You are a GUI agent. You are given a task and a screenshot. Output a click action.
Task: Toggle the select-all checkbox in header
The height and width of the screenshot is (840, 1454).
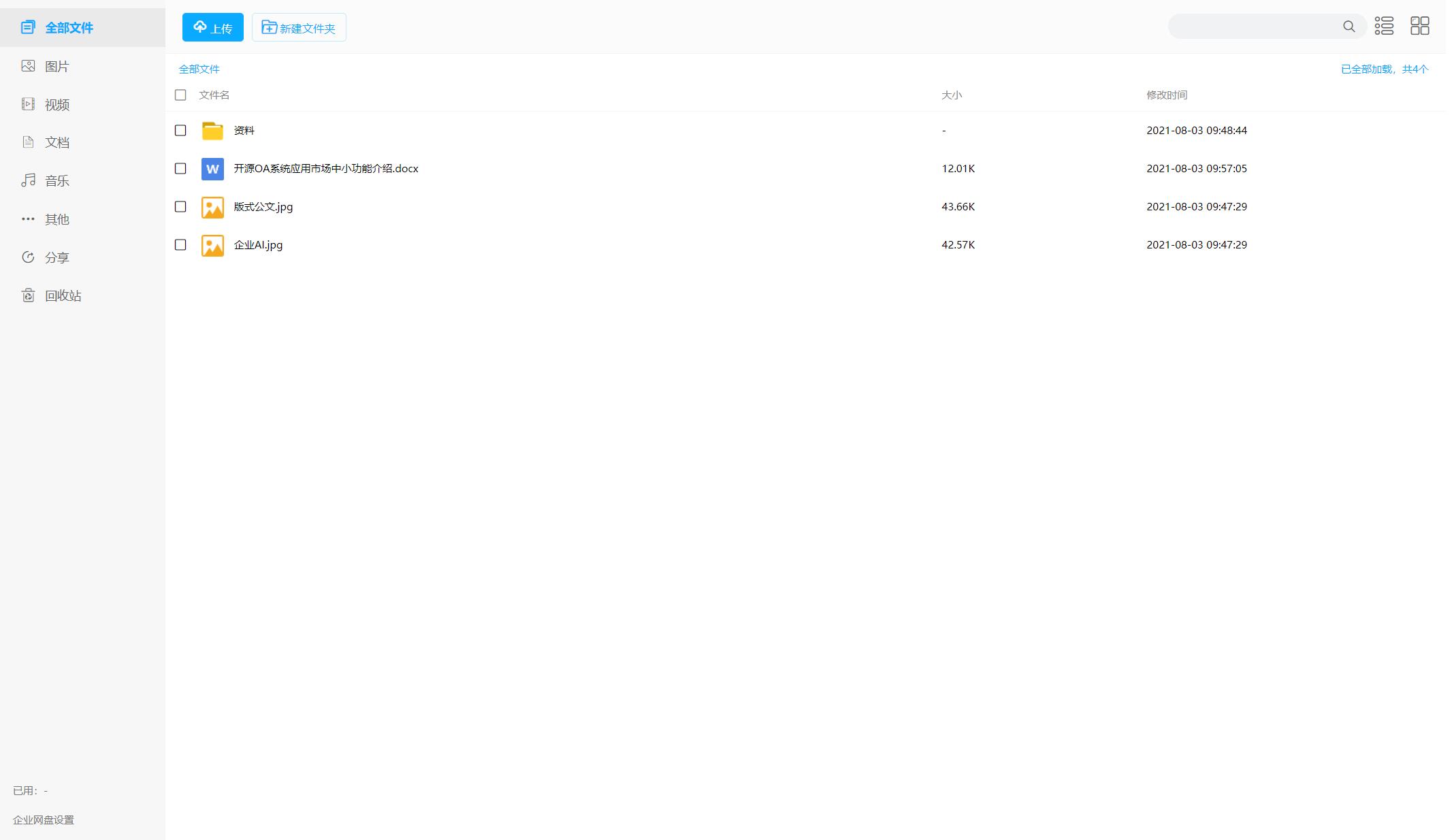tap(180, 95)
